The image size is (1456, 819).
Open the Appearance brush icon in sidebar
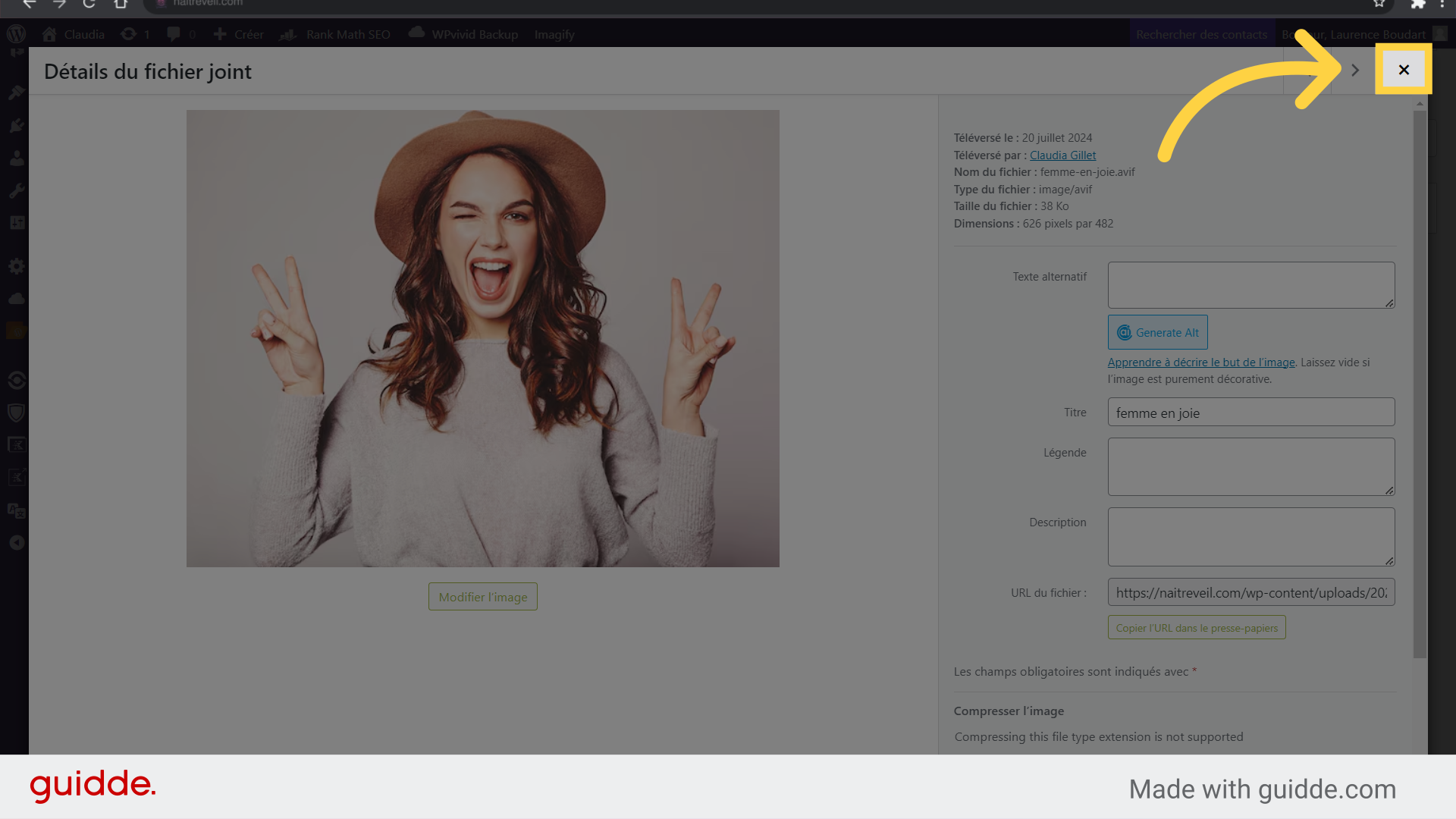[x=17, y=93]
